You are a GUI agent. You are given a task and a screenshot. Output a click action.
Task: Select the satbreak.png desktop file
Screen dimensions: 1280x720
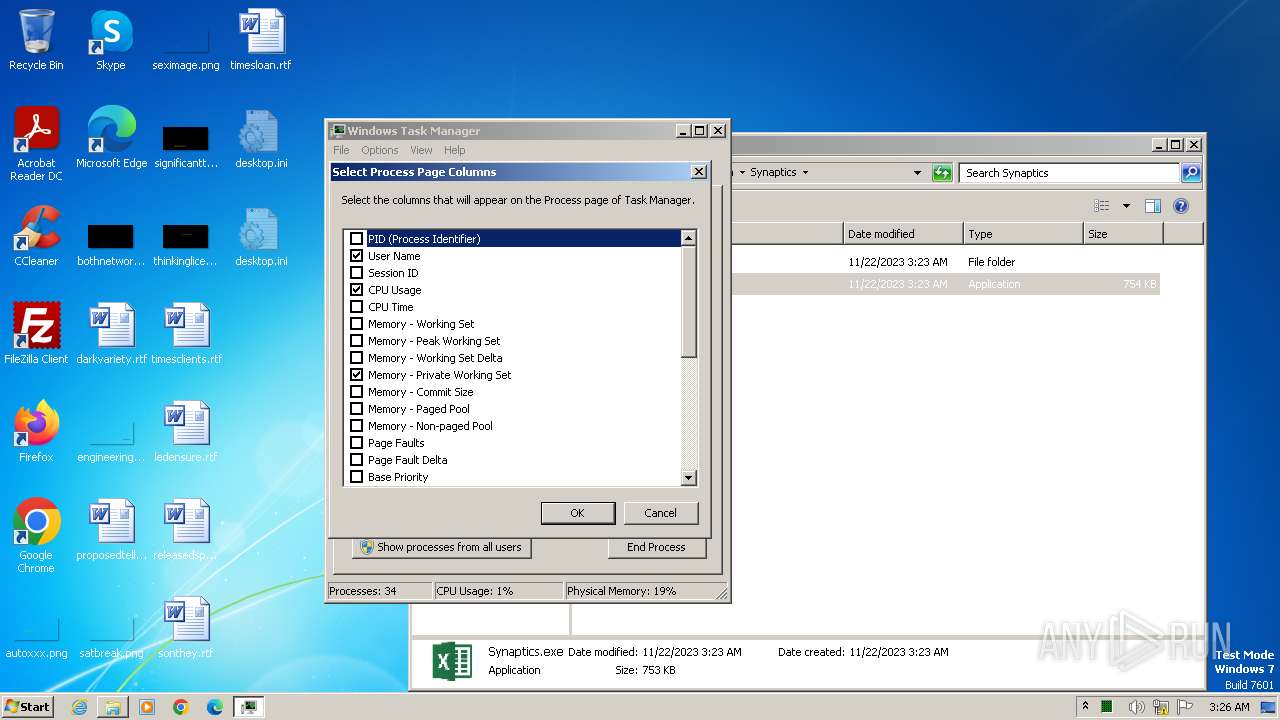point(111,640)
